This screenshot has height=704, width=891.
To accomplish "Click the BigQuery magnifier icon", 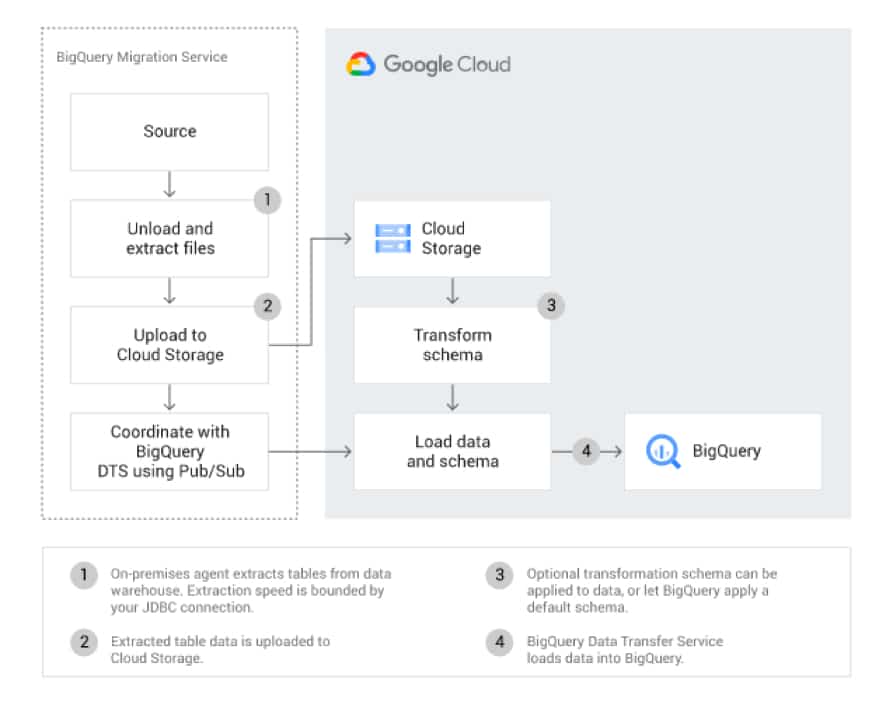I will (663, 451).
